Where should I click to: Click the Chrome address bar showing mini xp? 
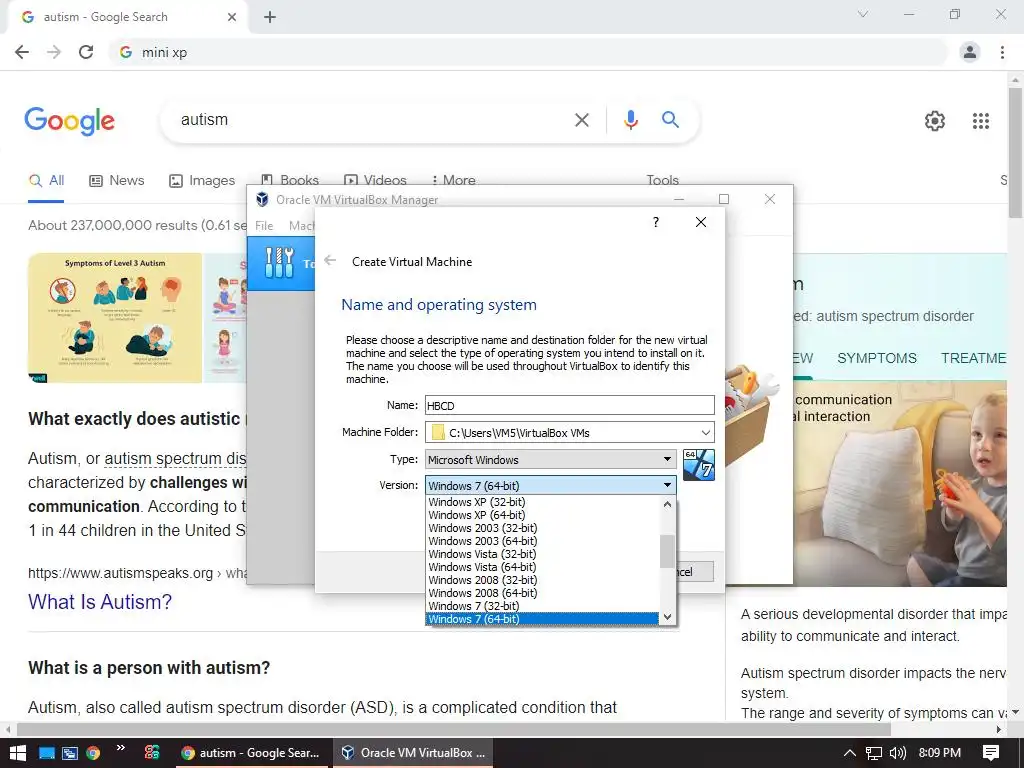click(528, 52)
